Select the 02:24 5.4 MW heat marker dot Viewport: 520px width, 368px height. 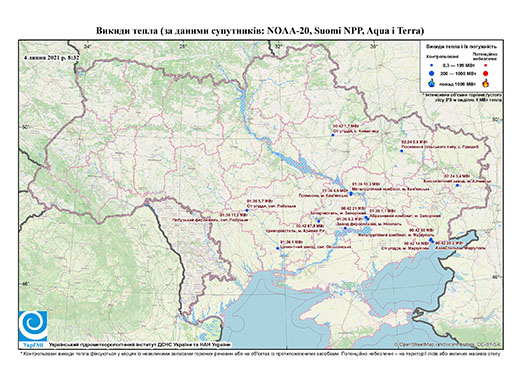click(402, 151)
